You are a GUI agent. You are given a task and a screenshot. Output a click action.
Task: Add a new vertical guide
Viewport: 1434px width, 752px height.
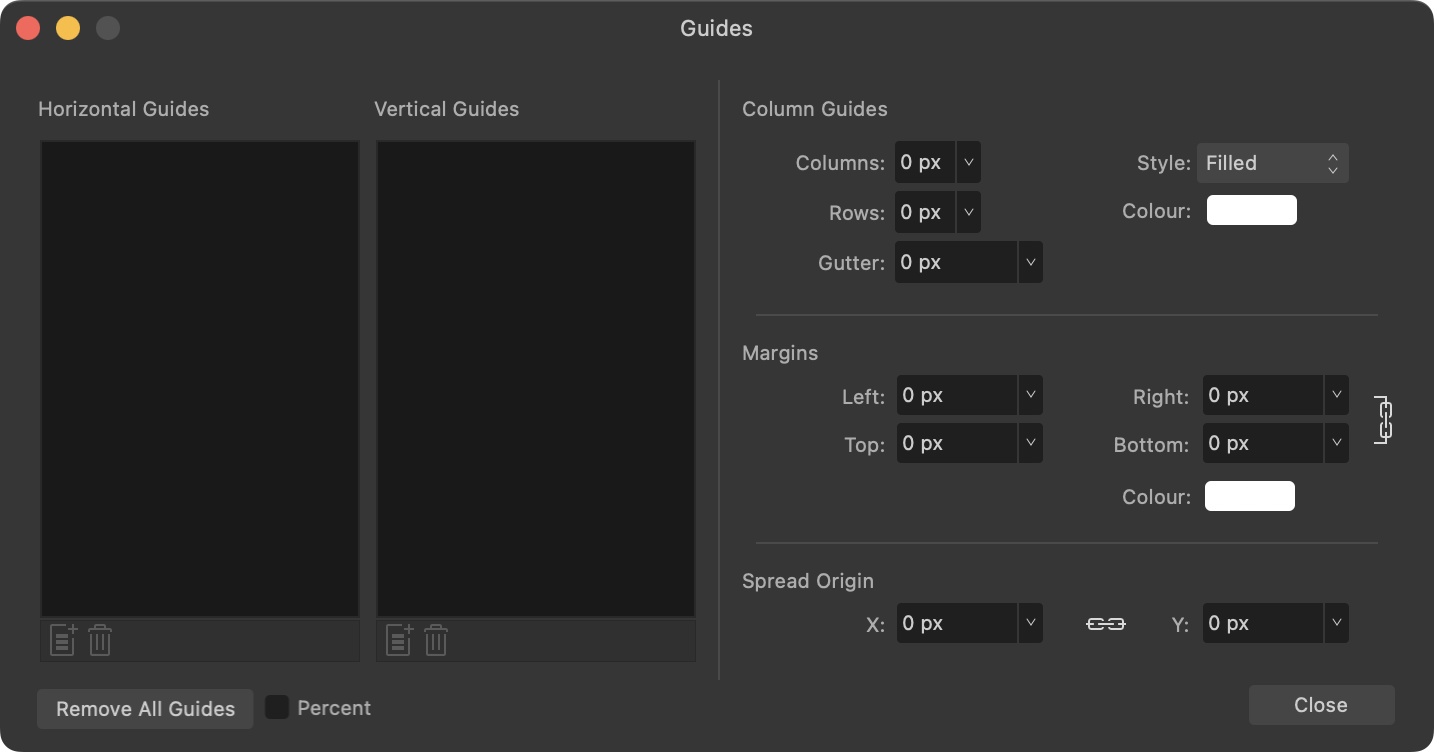click(x=398, y=640)
